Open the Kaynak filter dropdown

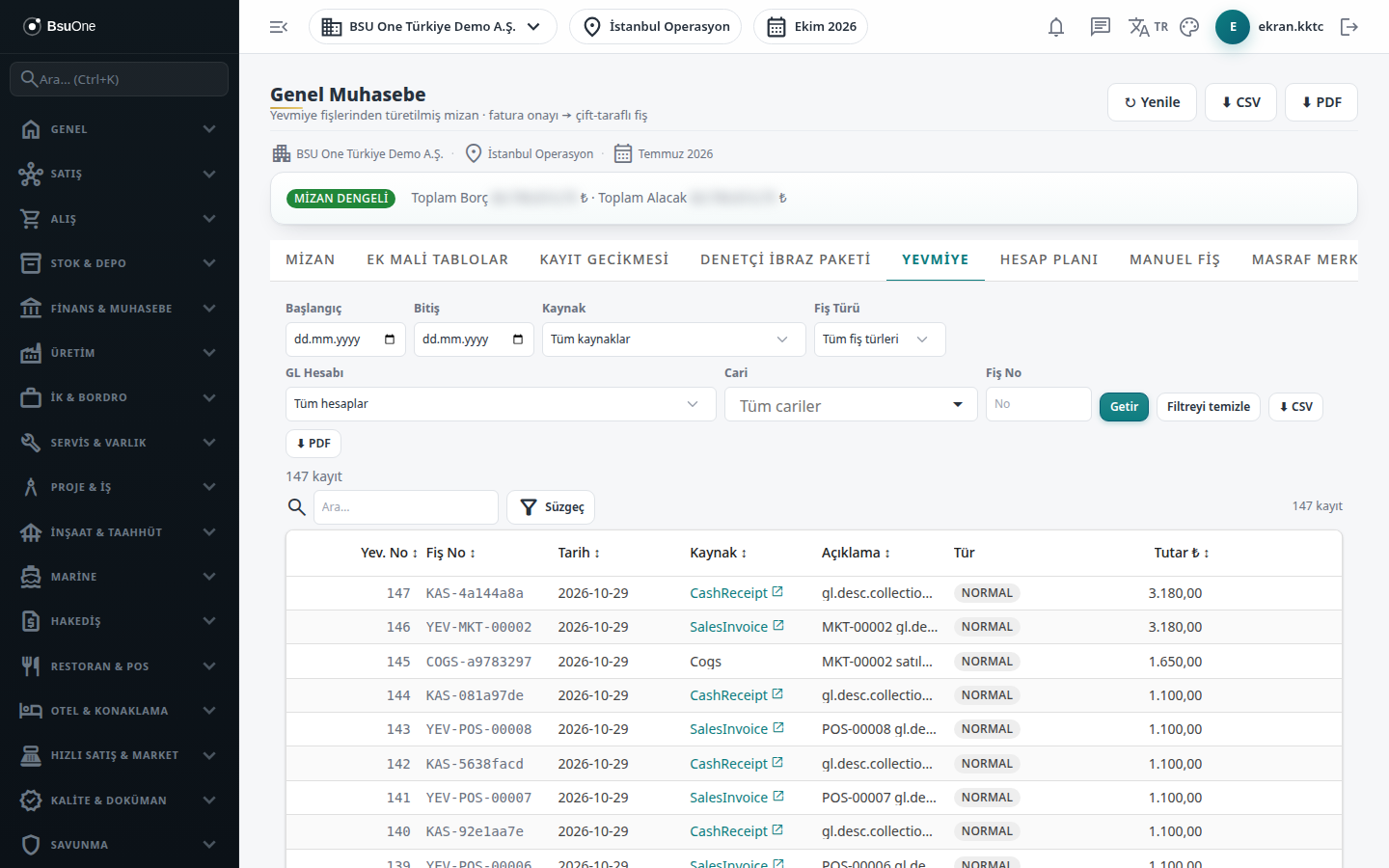click(x=673, y=339)
